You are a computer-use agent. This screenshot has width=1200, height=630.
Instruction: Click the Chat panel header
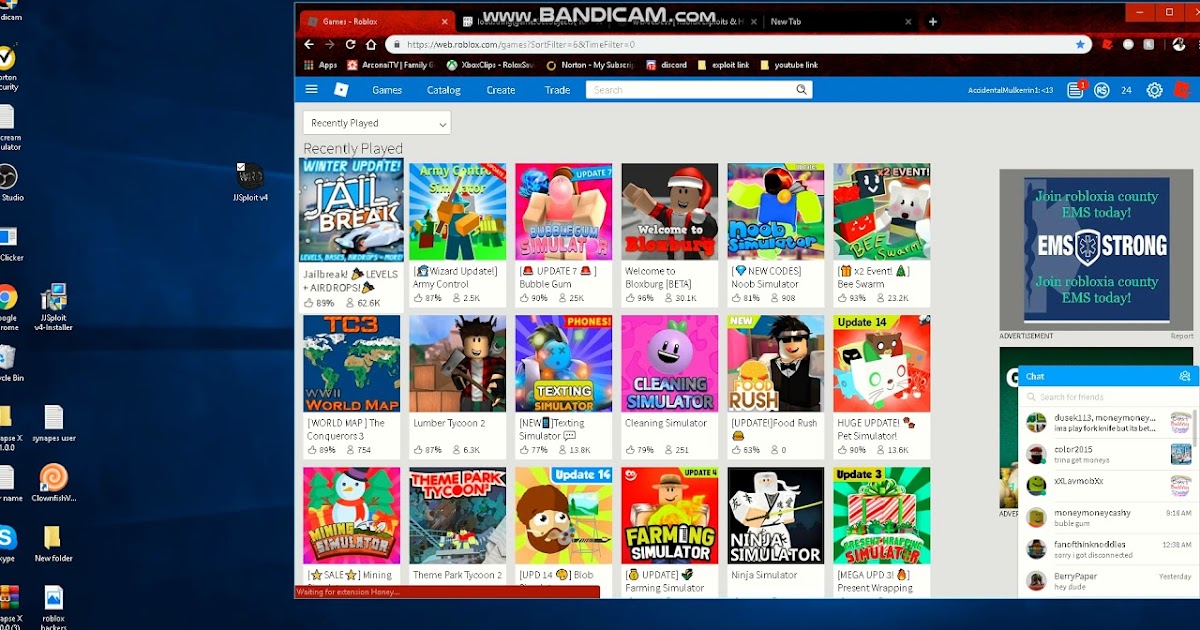tap(1108, 376)
